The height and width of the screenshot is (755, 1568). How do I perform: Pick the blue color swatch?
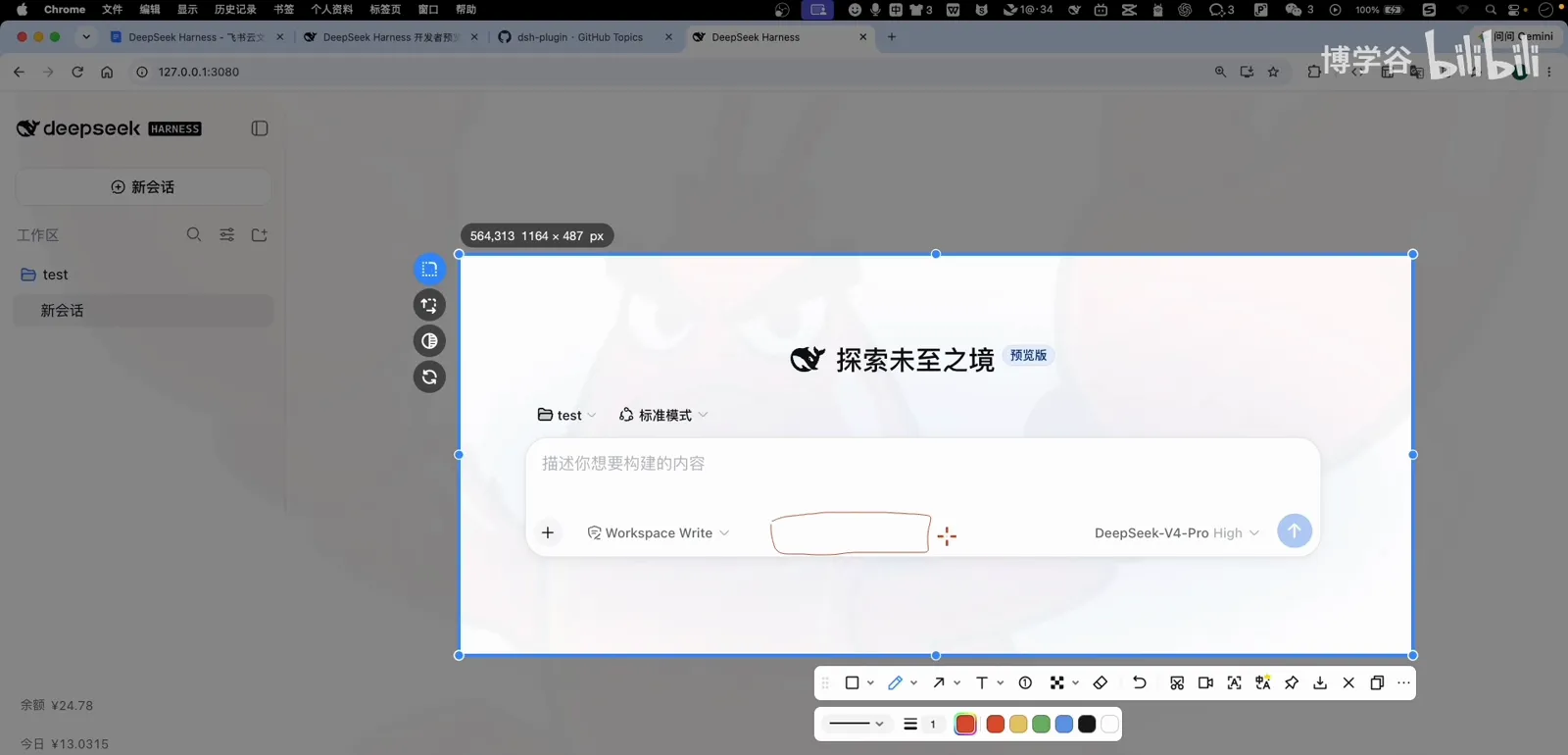(x=1063, y=724)
